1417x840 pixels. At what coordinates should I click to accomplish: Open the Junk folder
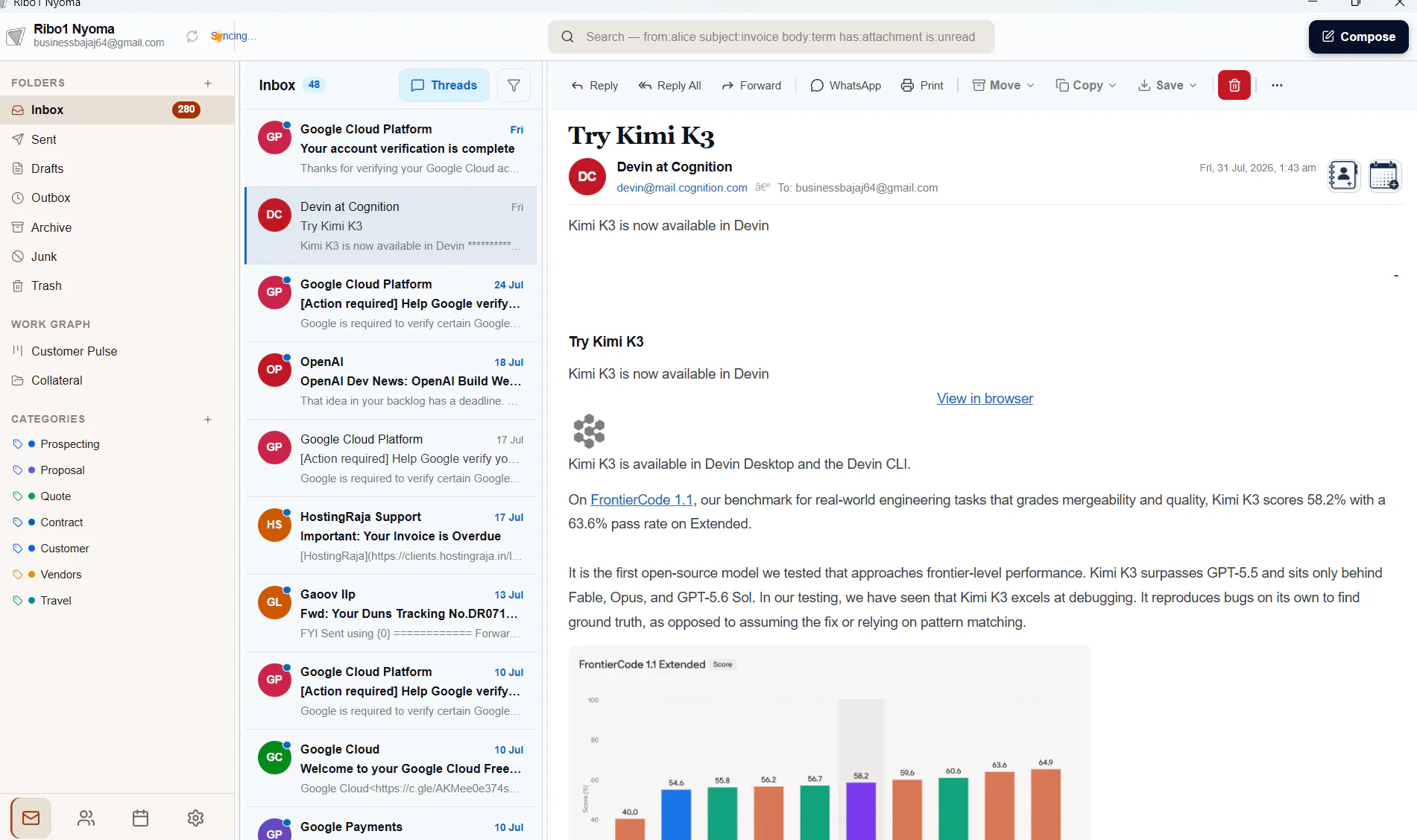tap(117, 256)
